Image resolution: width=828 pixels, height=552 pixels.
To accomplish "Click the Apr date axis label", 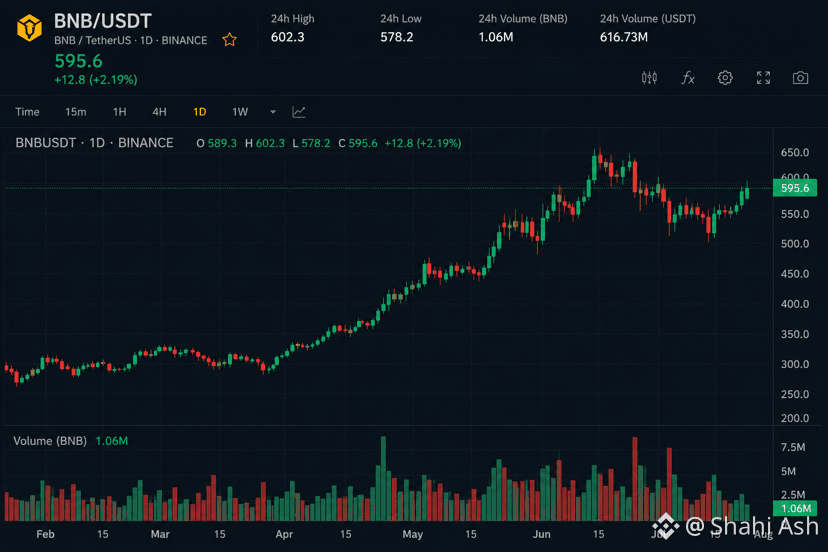I will coord(284,534).
